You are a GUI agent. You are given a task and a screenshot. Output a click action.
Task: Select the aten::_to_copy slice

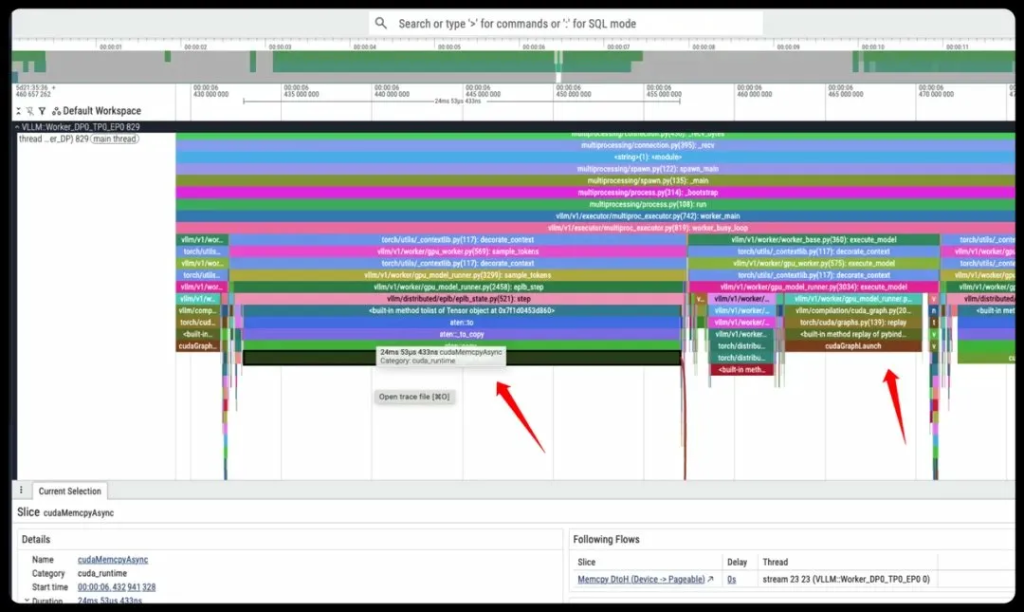point(462,334)
